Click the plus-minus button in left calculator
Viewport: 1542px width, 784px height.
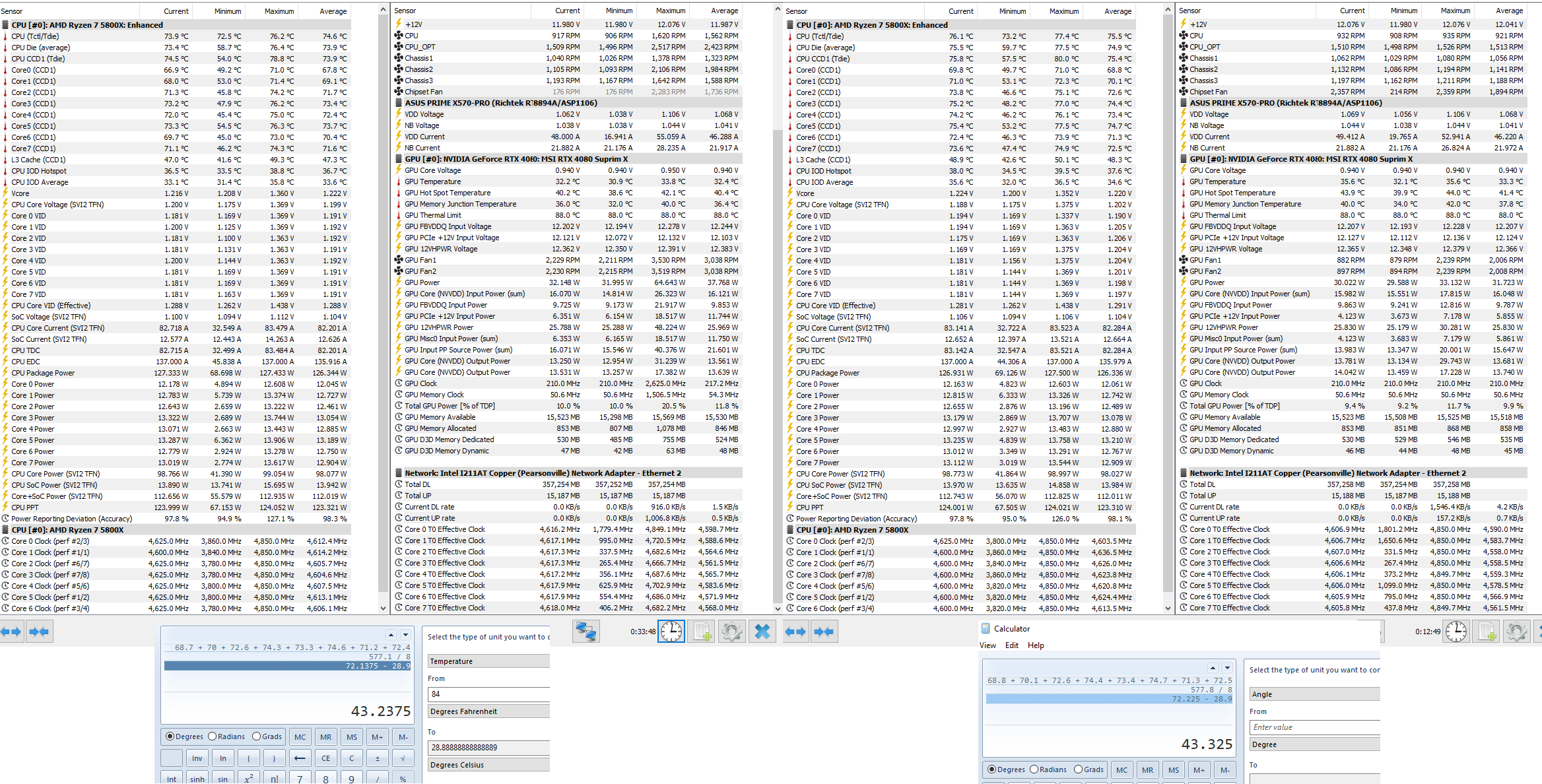coord(378,758)
